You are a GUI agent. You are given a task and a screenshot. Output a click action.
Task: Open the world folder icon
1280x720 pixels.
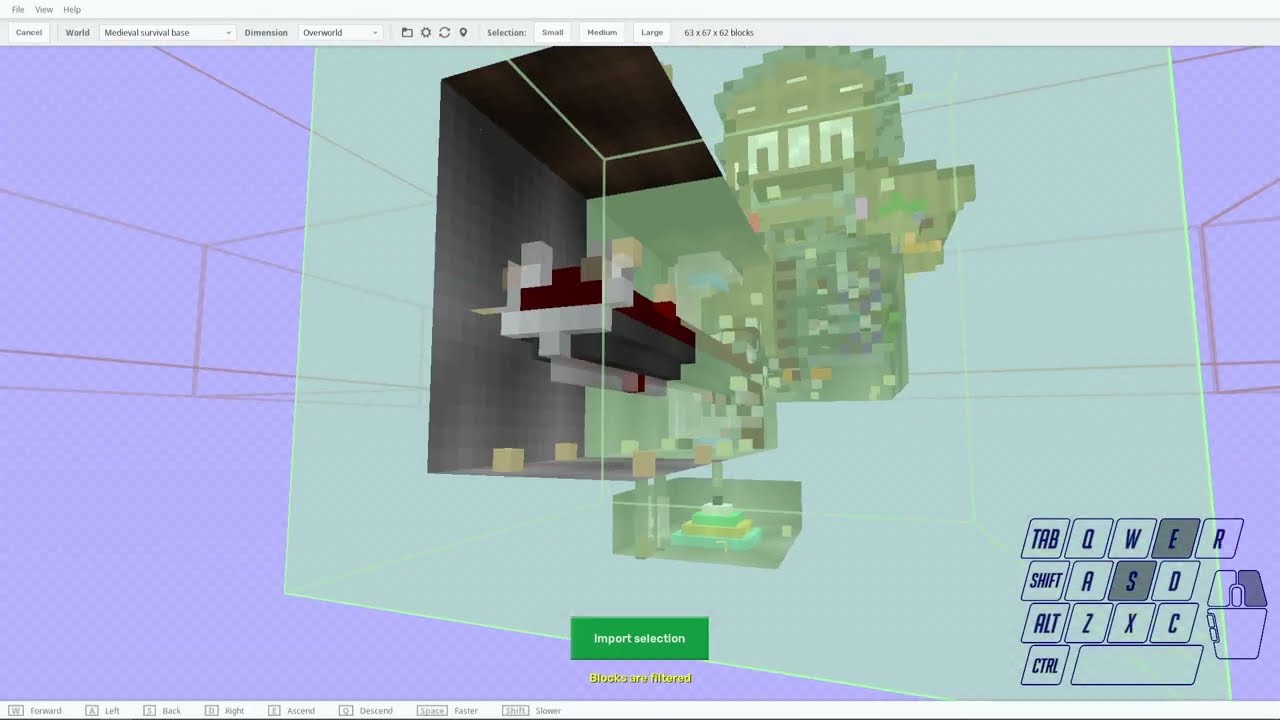[407, 32]
